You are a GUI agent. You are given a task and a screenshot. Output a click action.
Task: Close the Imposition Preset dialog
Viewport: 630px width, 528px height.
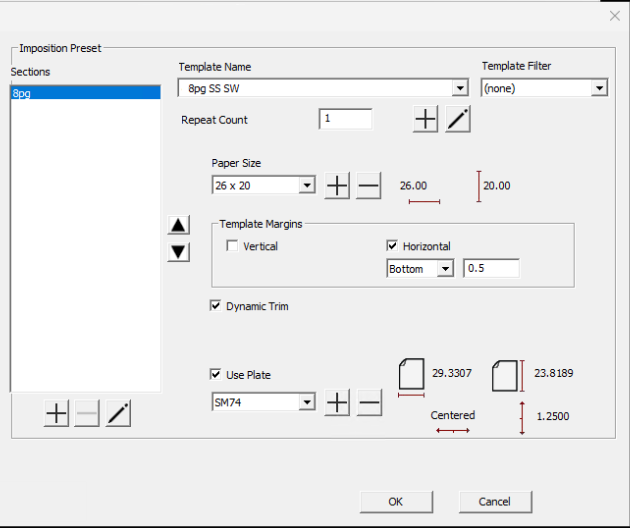coord(614,16)
